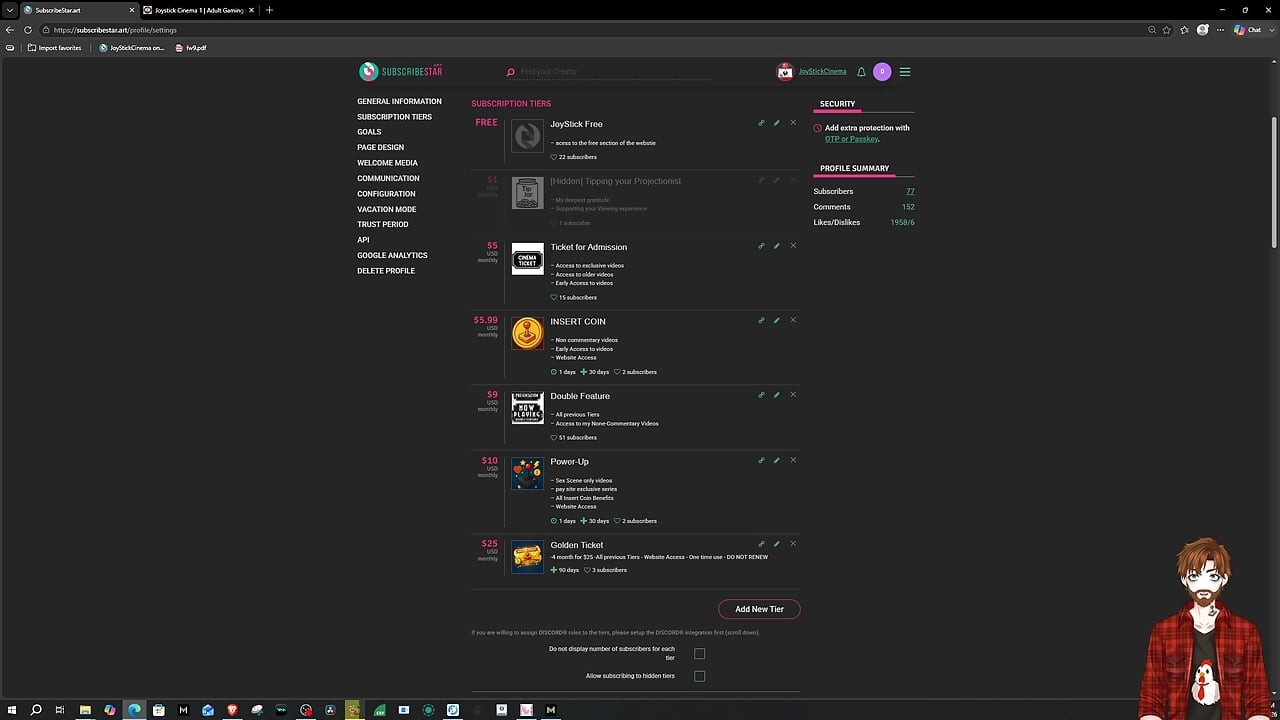Open Windows taskbar search
The image size is (1280, 720).
[36, 710]
